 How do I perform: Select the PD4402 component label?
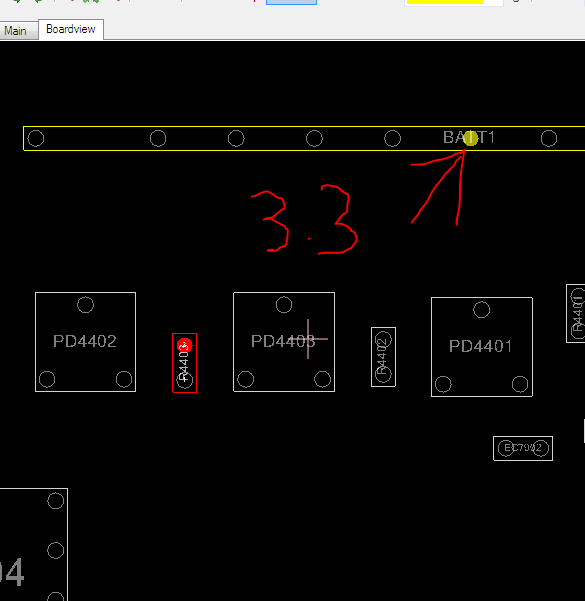(85, 341)
